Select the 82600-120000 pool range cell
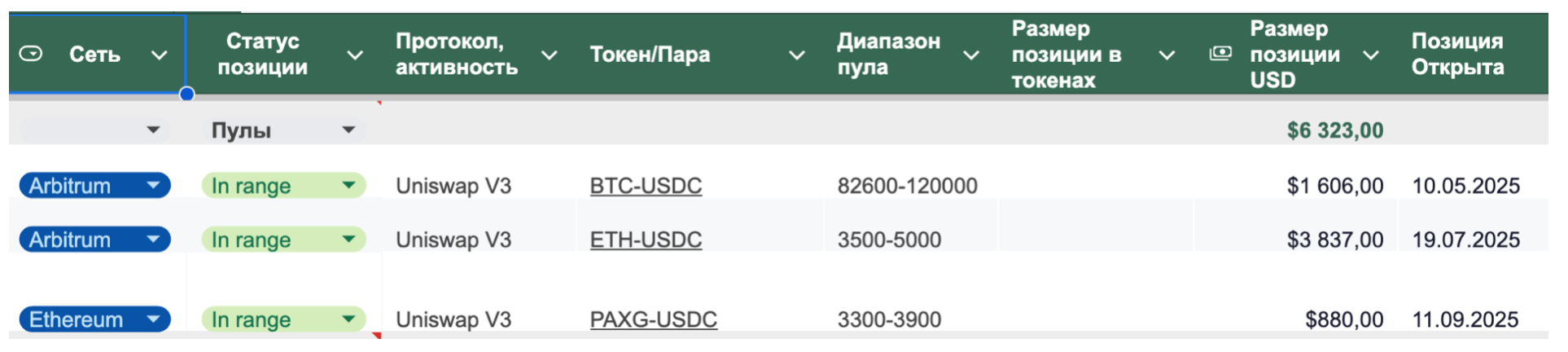The height and width of the screenshot is (352, 1568). 907,186
